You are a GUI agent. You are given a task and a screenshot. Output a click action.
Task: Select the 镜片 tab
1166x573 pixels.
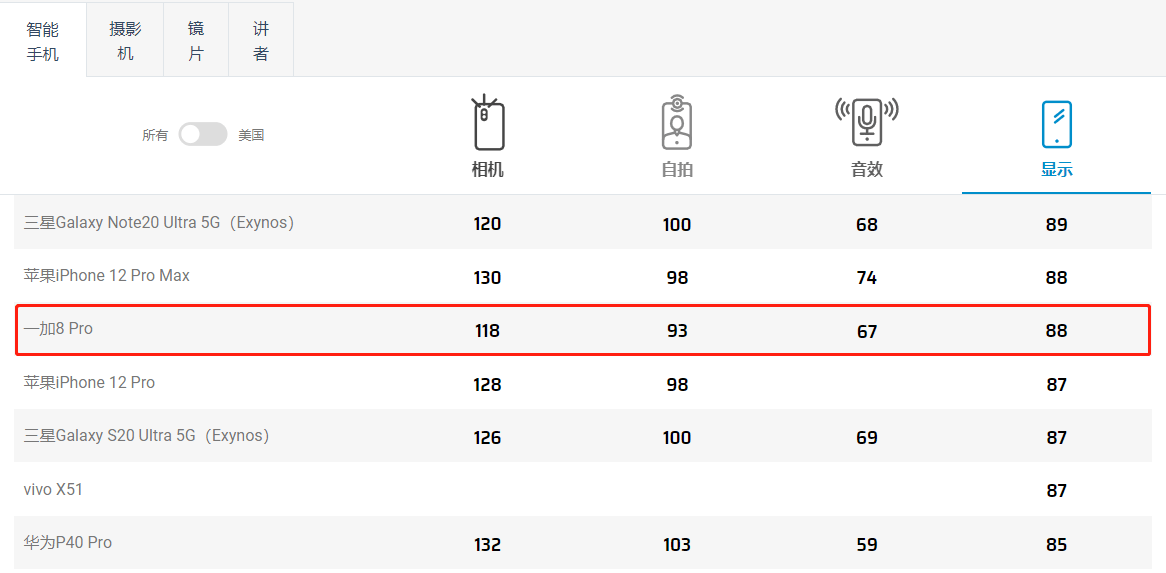click(x=196, y=42)
